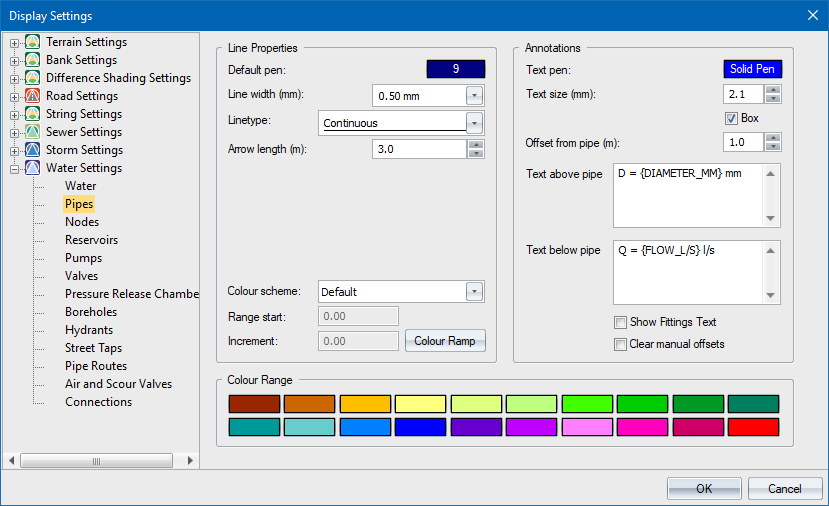The width and height of the screenshot is (829, 506).
Task: Click the Terrain Settings tree icon
Action: click(33, 42)
